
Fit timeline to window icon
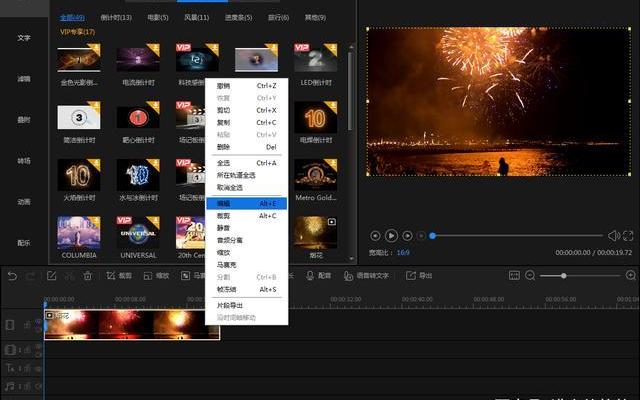coord(514,276)
